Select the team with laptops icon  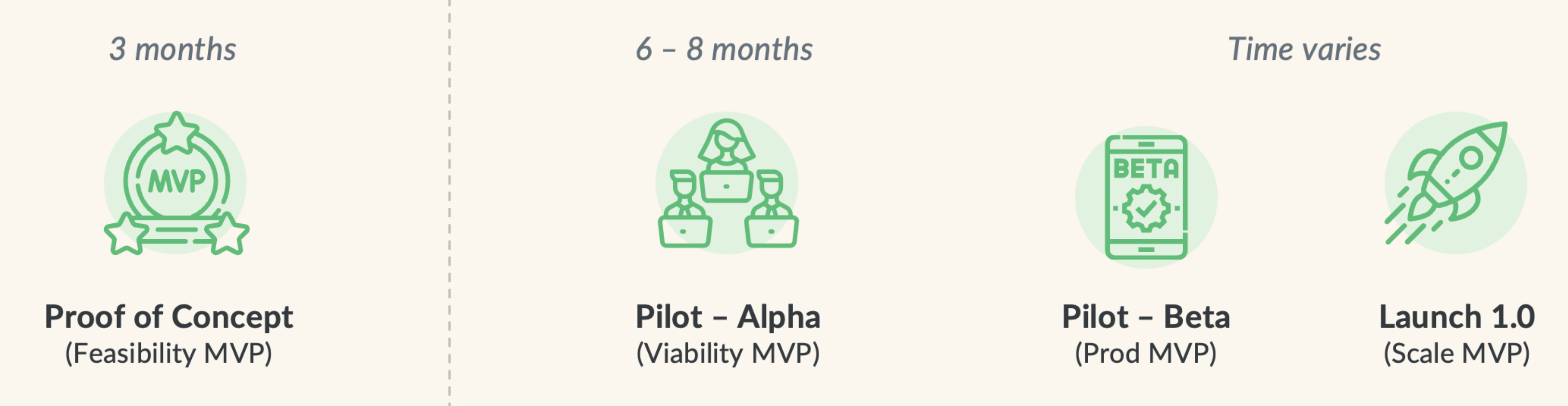[x=727, y=183]
